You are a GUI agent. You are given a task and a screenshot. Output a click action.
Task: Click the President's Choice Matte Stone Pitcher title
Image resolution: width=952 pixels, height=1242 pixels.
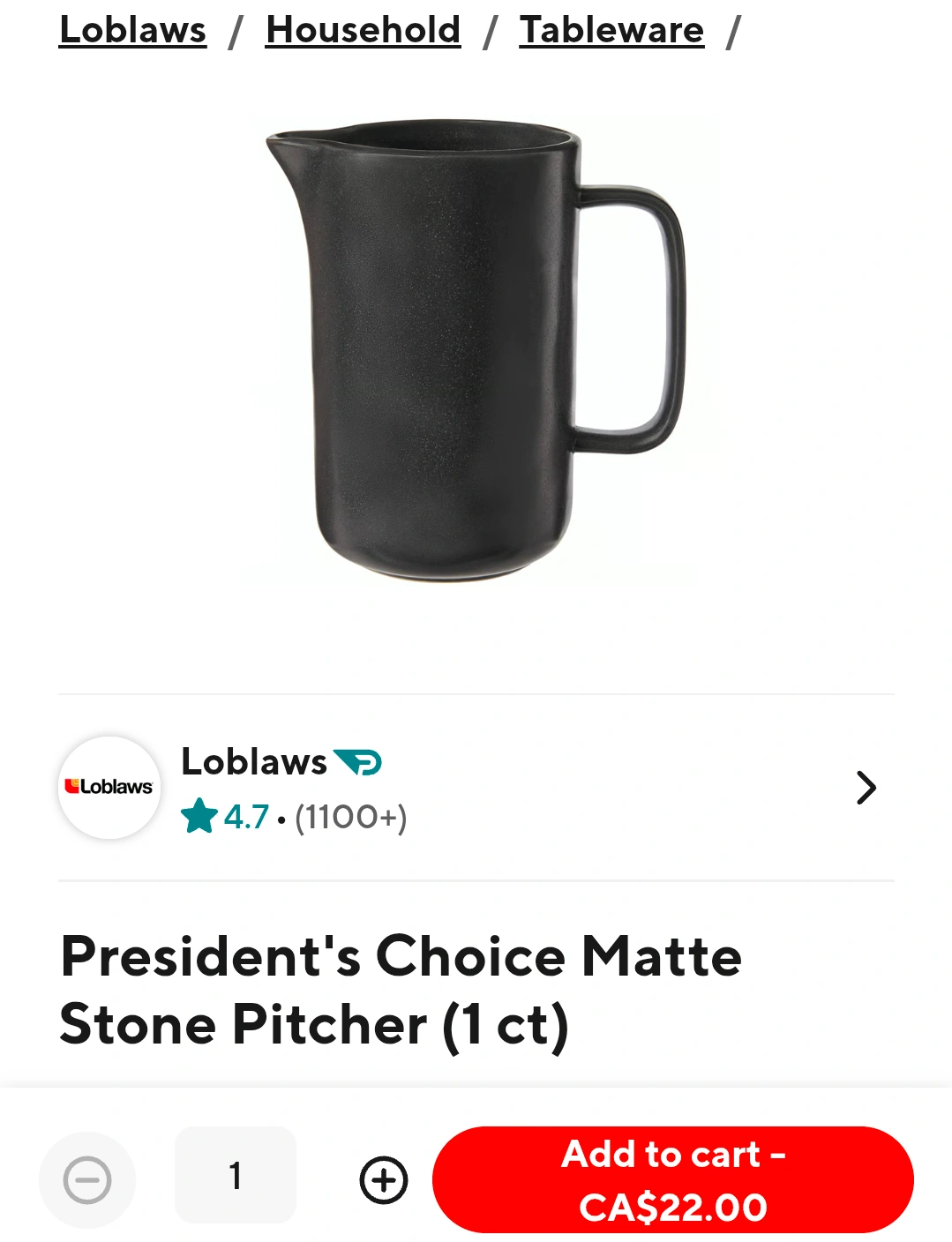(401, 991)
